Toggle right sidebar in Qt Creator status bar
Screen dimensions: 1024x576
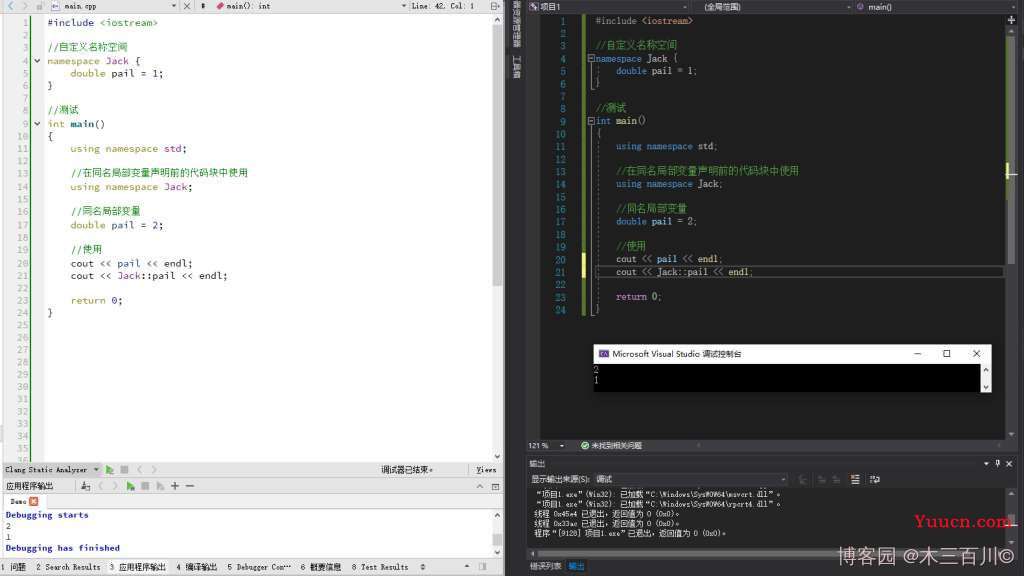tap(482, 567)
